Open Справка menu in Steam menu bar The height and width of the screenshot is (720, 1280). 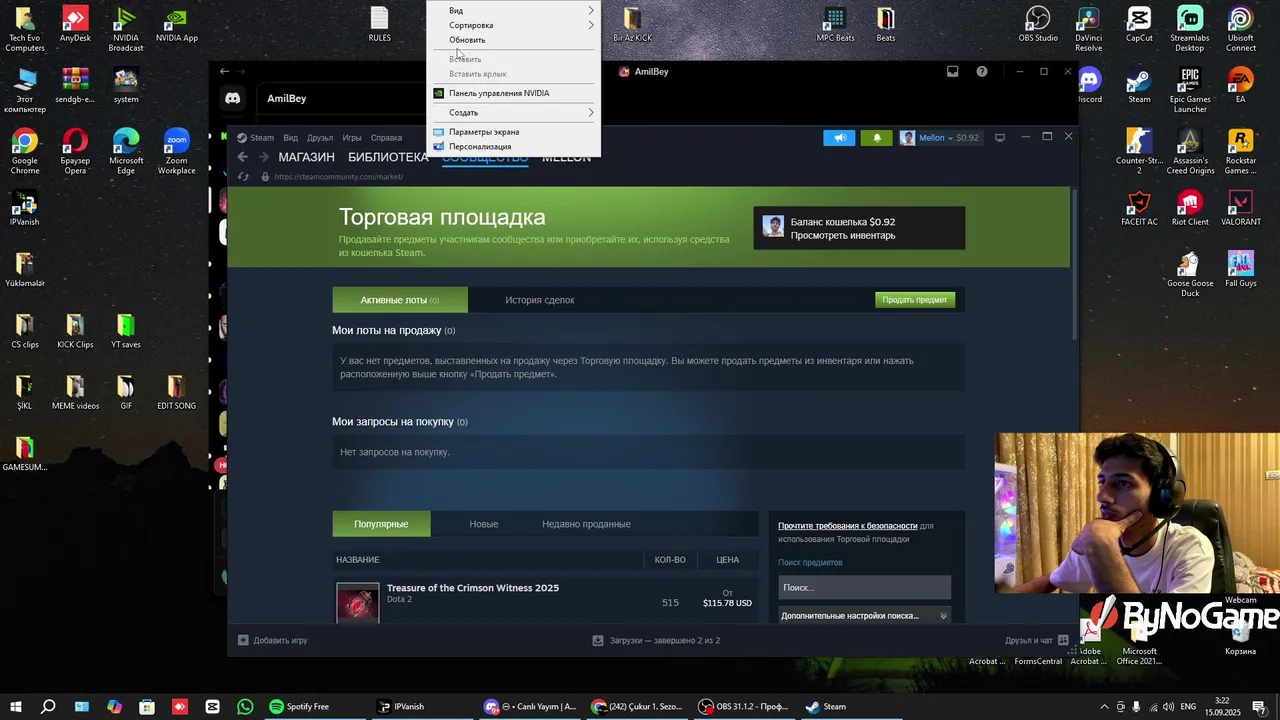click(386, 138)
